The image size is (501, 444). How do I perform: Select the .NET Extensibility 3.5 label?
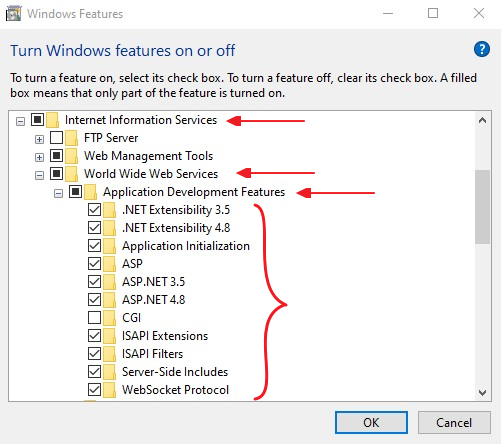176,210
